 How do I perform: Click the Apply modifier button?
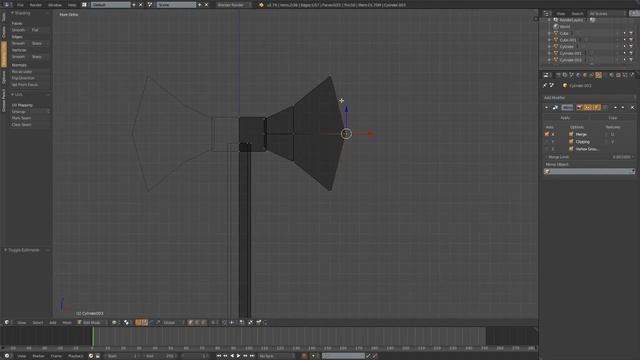(x=565, y=118)
